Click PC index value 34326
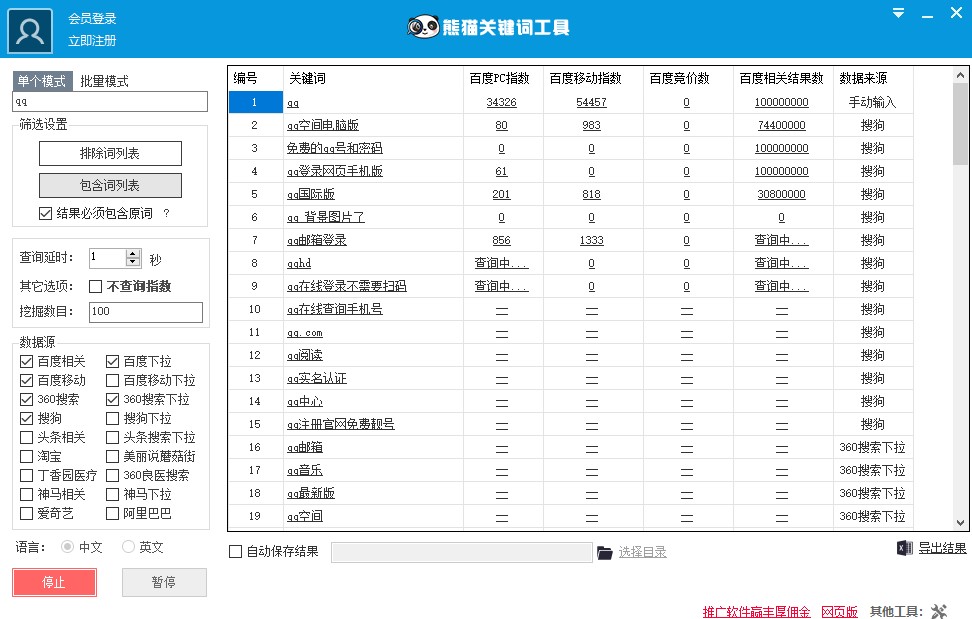The image size is (972, 619). [x=501, y=102]
